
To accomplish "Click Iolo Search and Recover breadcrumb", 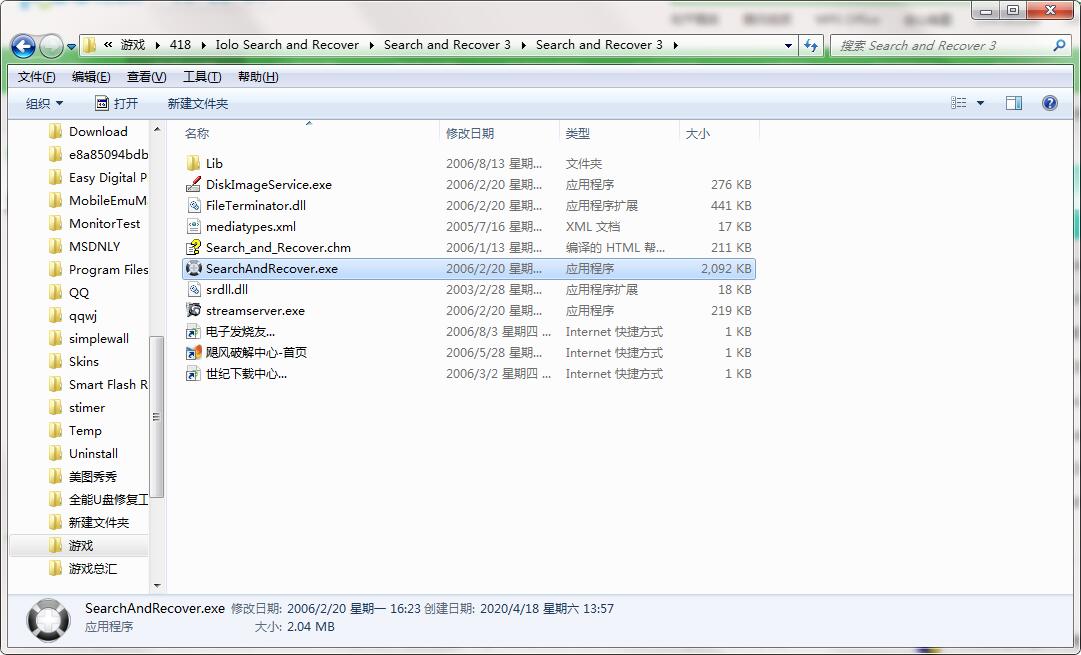I will coord(287,45).
